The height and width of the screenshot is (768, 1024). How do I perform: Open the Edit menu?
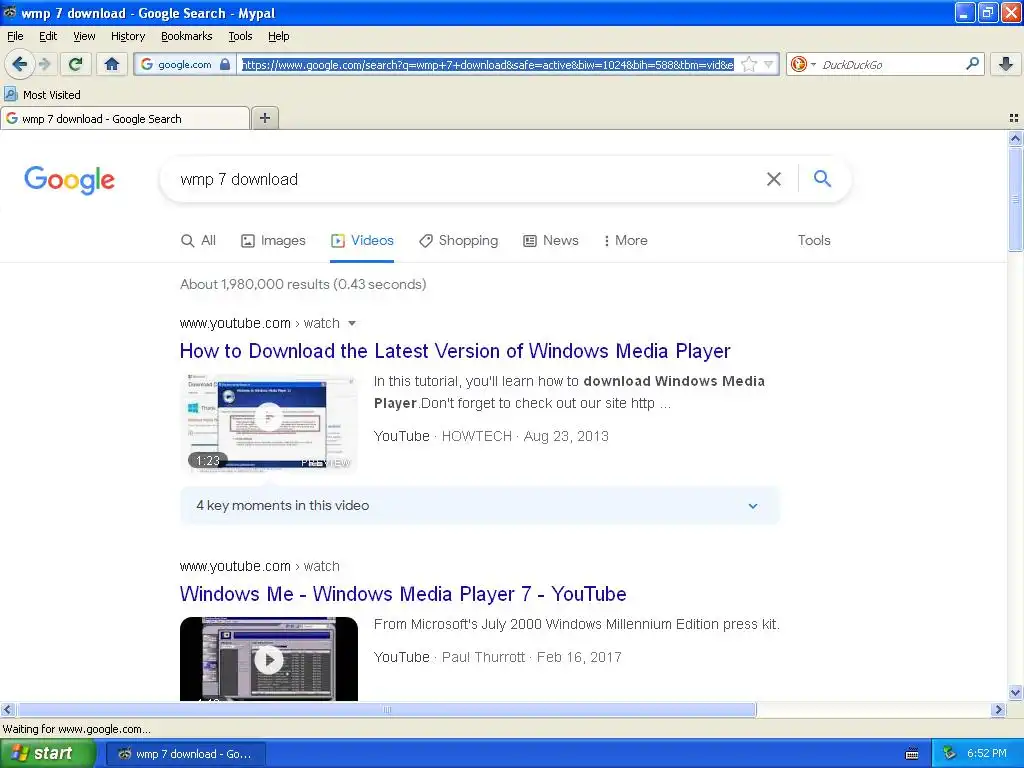48,36
